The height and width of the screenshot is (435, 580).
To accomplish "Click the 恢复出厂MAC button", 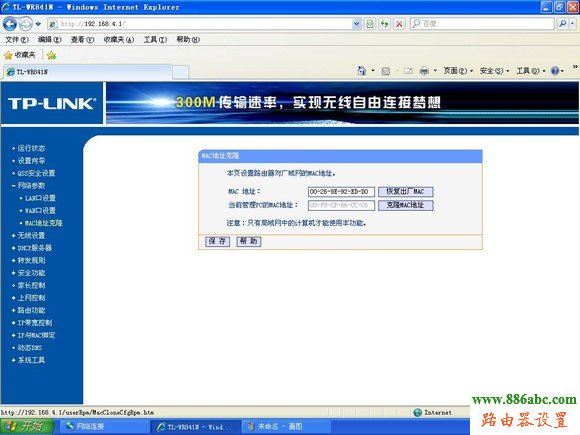I will 405,192.
